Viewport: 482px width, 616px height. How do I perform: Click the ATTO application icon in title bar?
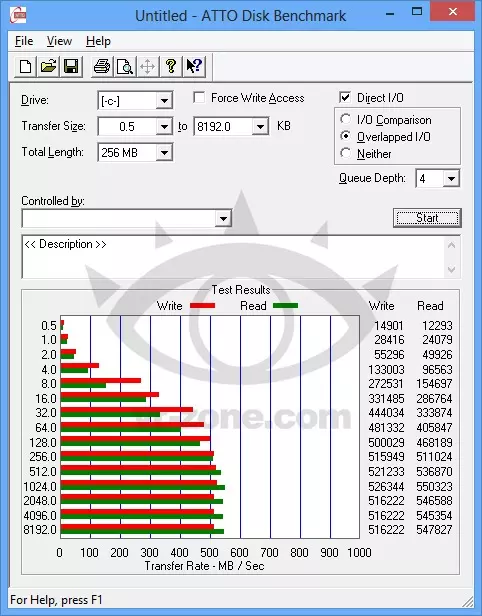[18, 15]
